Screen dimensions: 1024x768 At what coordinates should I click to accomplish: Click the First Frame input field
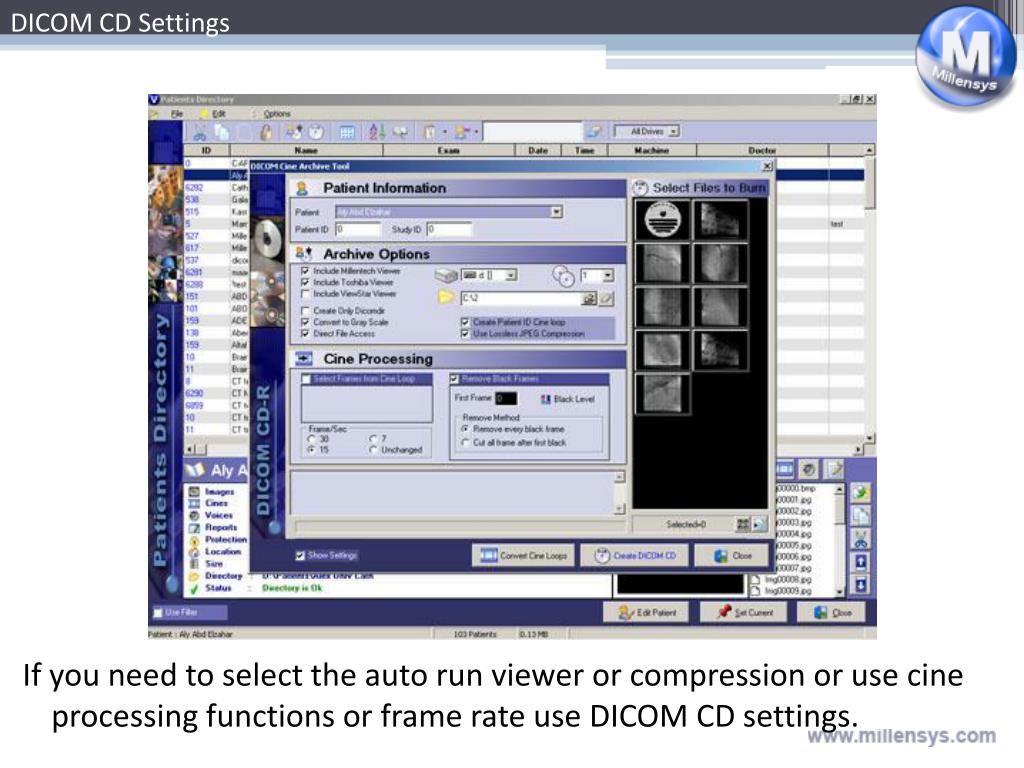click(x=507, y=398)
